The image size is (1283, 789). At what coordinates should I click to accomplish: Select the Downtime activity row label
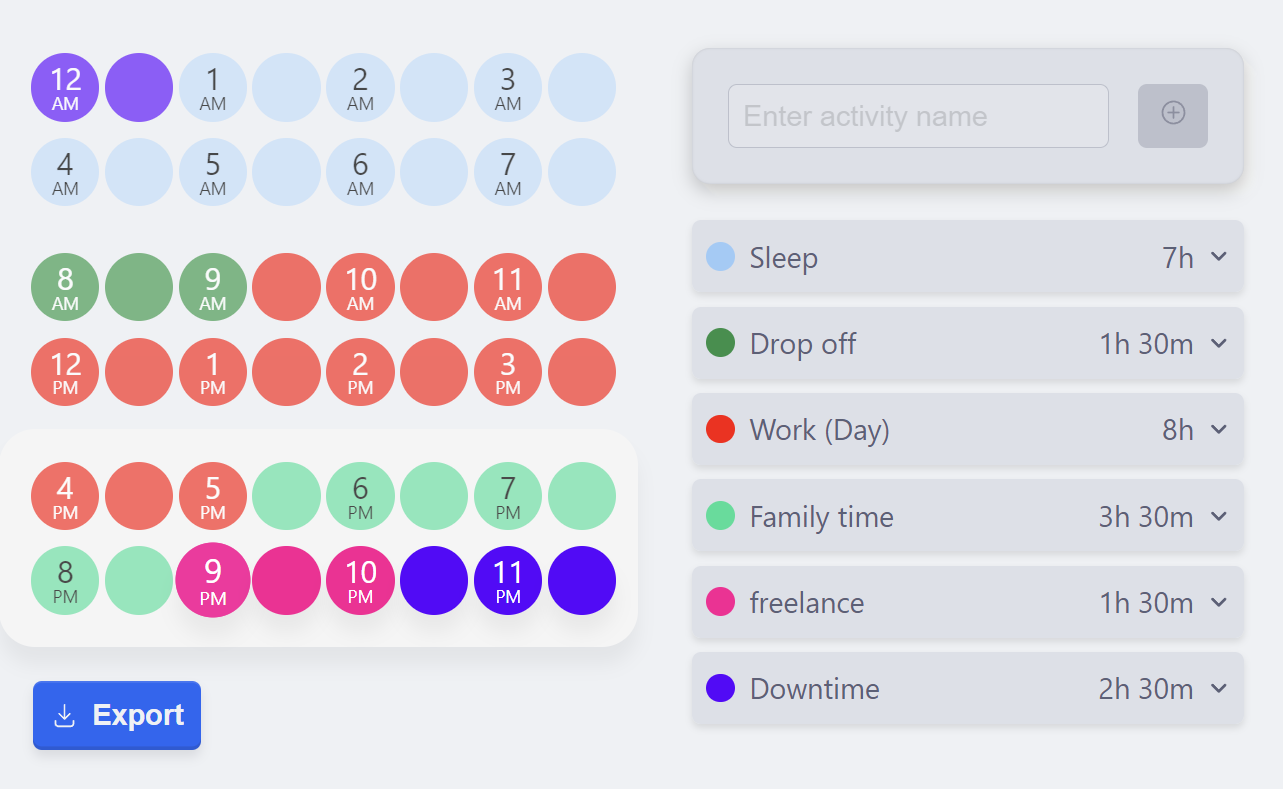click(814, 689)
